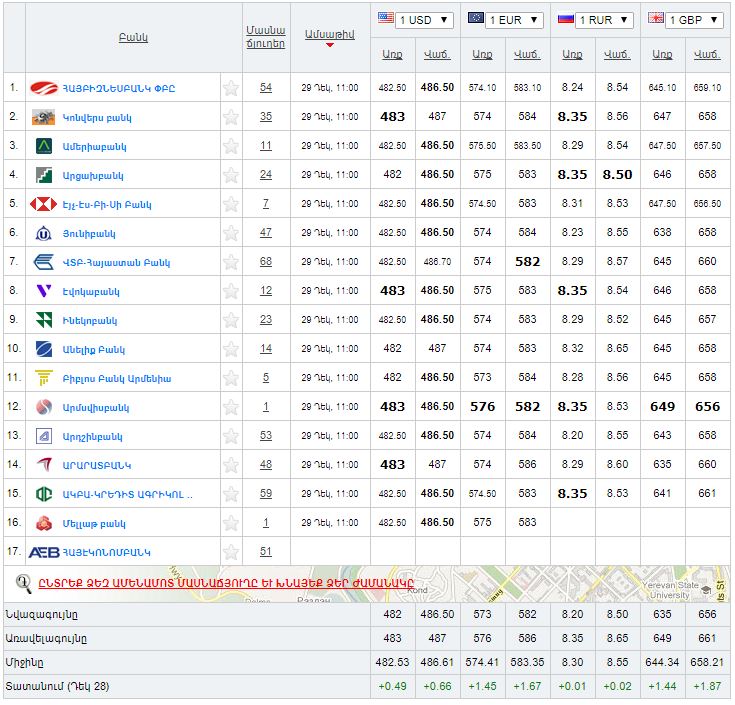Click the Յունիբանկ logo icon
The image size is (735, 705).
[44, 233]
